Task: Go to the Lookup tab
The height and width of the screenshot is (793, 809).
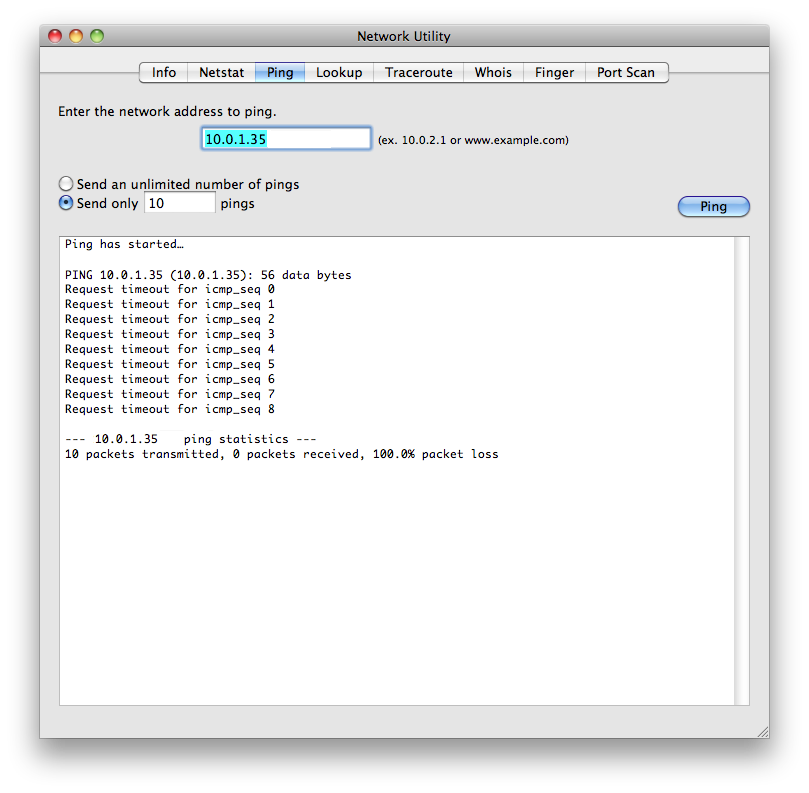Action: pyautogui.click(x=339, y=72)
